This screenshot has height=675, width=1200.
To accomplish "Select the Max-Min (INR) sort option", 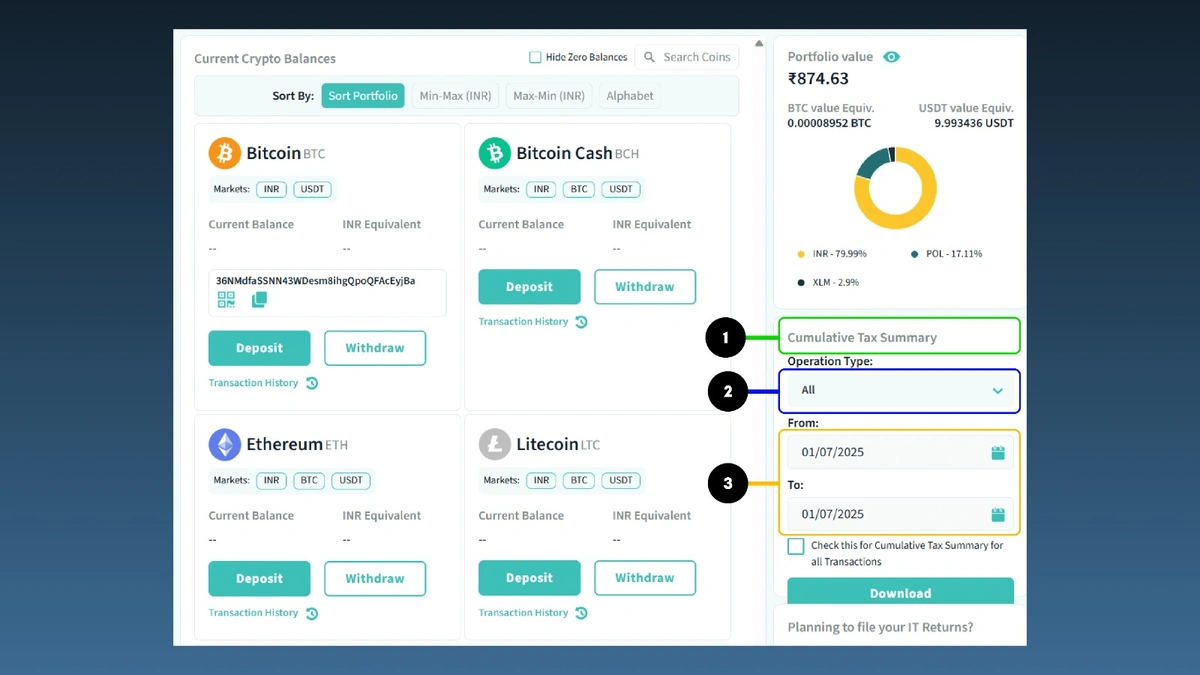I will 549,96.
